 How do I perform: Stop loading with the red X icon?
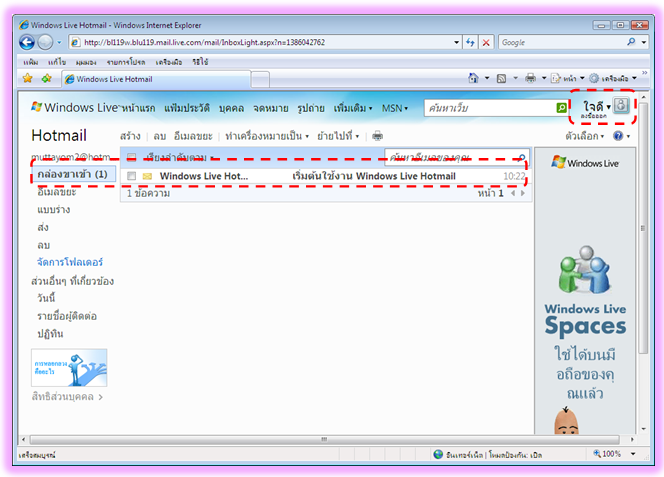[x=486, y=42]
